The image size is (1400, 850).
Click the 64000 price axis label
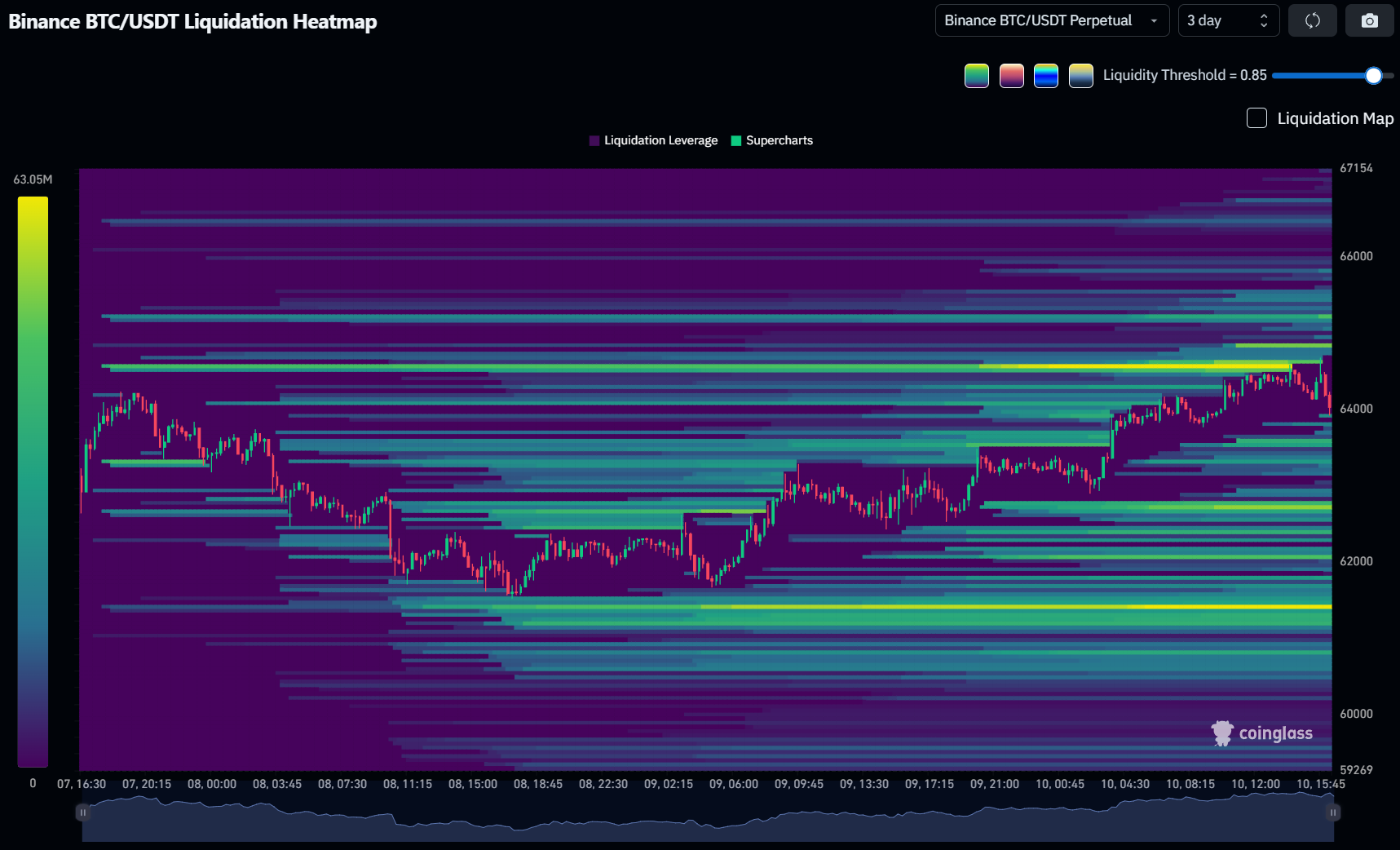click(1356, 409)
